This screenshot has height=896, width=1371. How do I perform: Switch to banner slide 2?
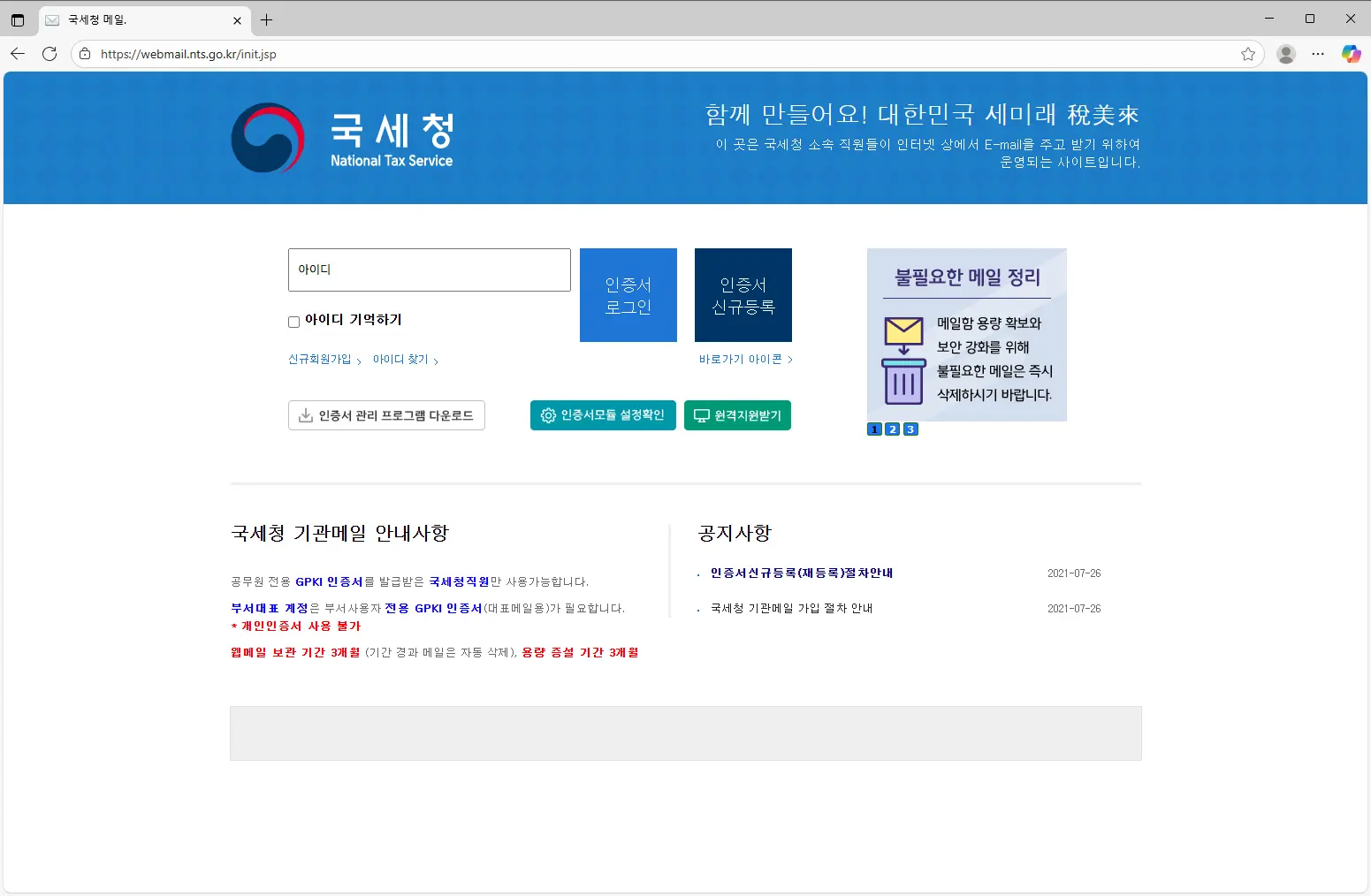(x=892, y=429)
